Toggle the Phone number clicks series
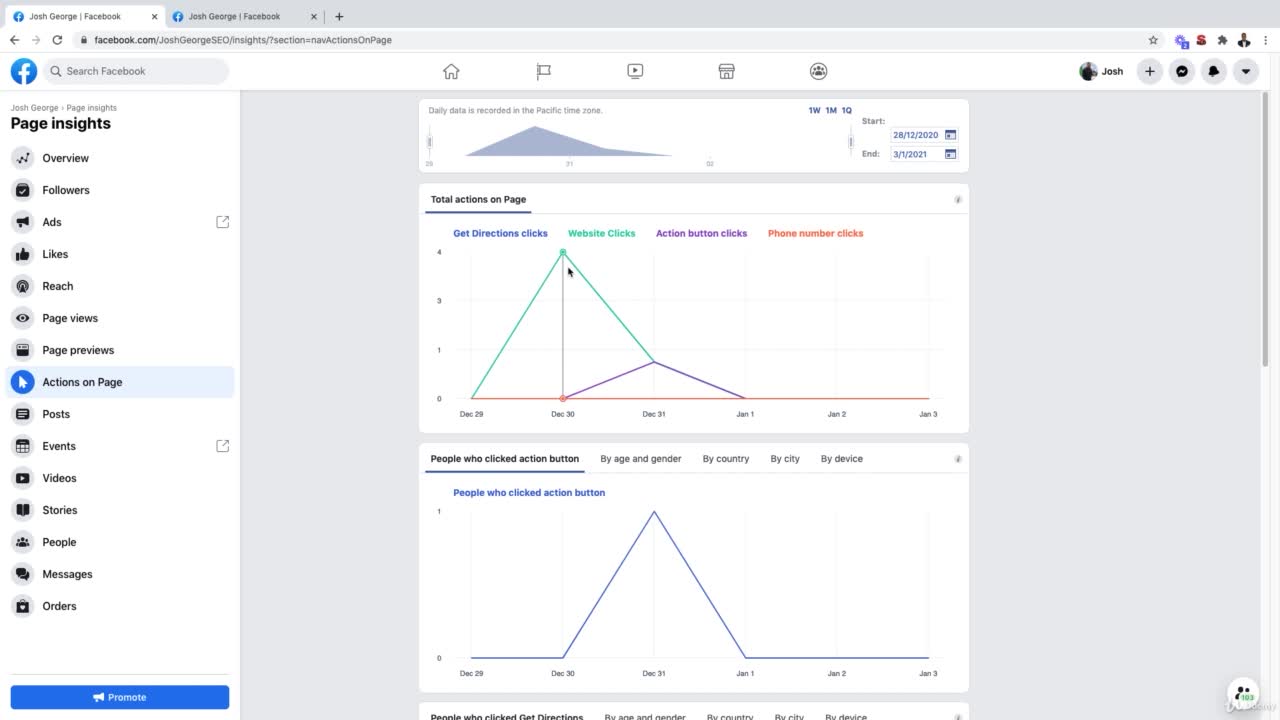1280x720 pixels. pyautogui.click(x=815, y=233)
